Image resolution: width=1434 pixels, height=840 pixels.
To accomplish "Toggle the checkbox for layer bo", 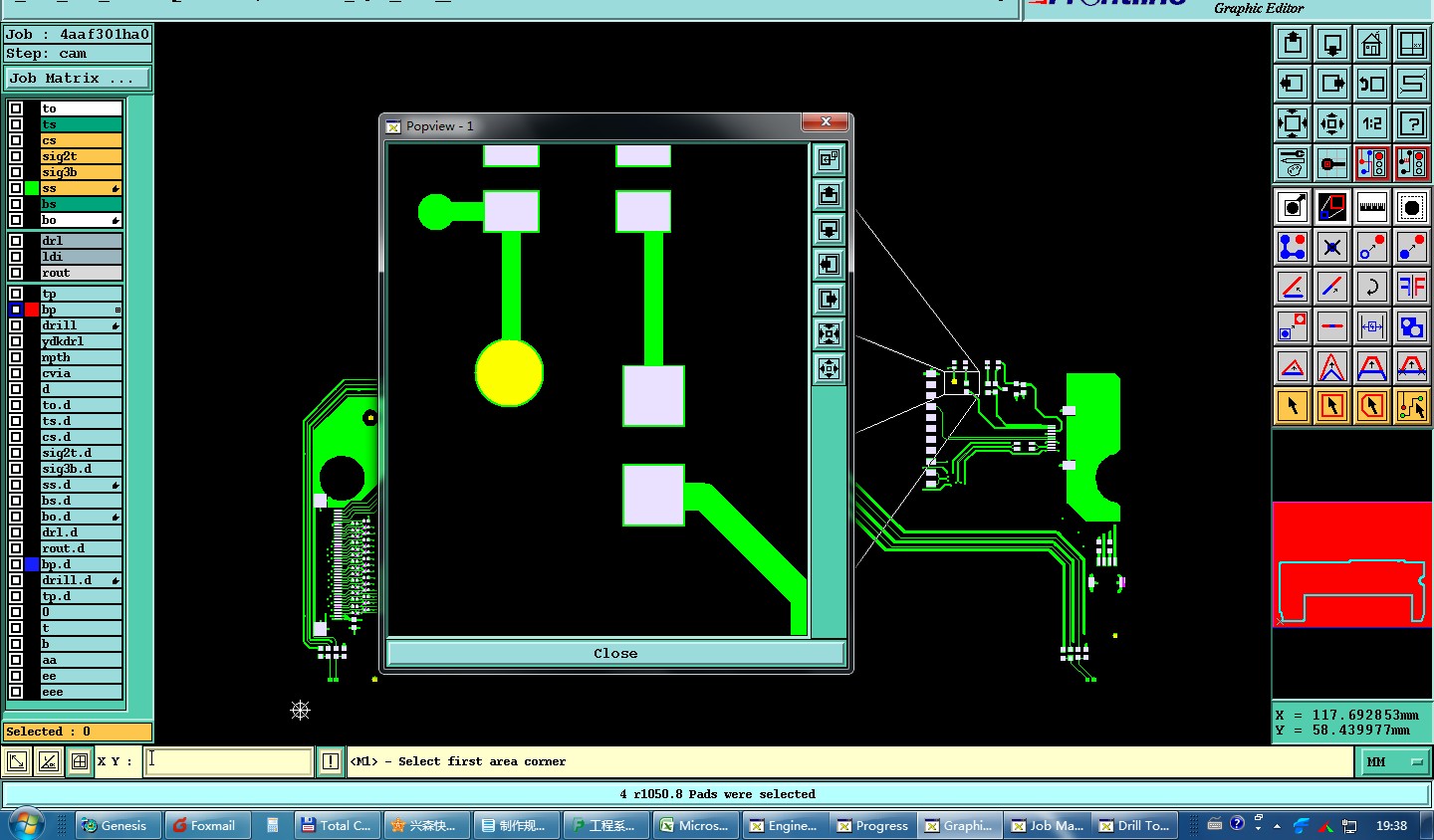I will 16,220.
